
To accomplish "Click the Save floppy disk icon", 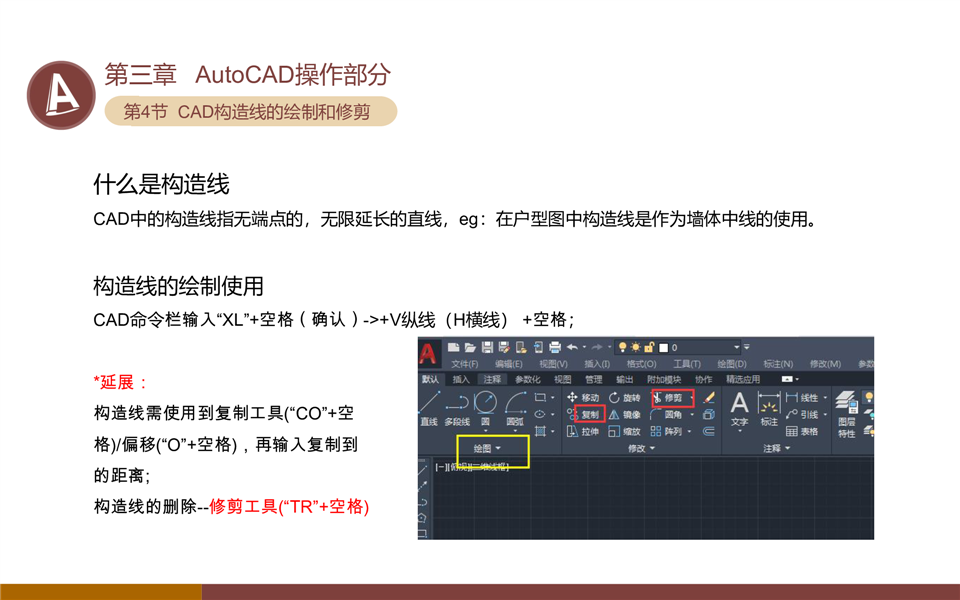I will point(487,347).
